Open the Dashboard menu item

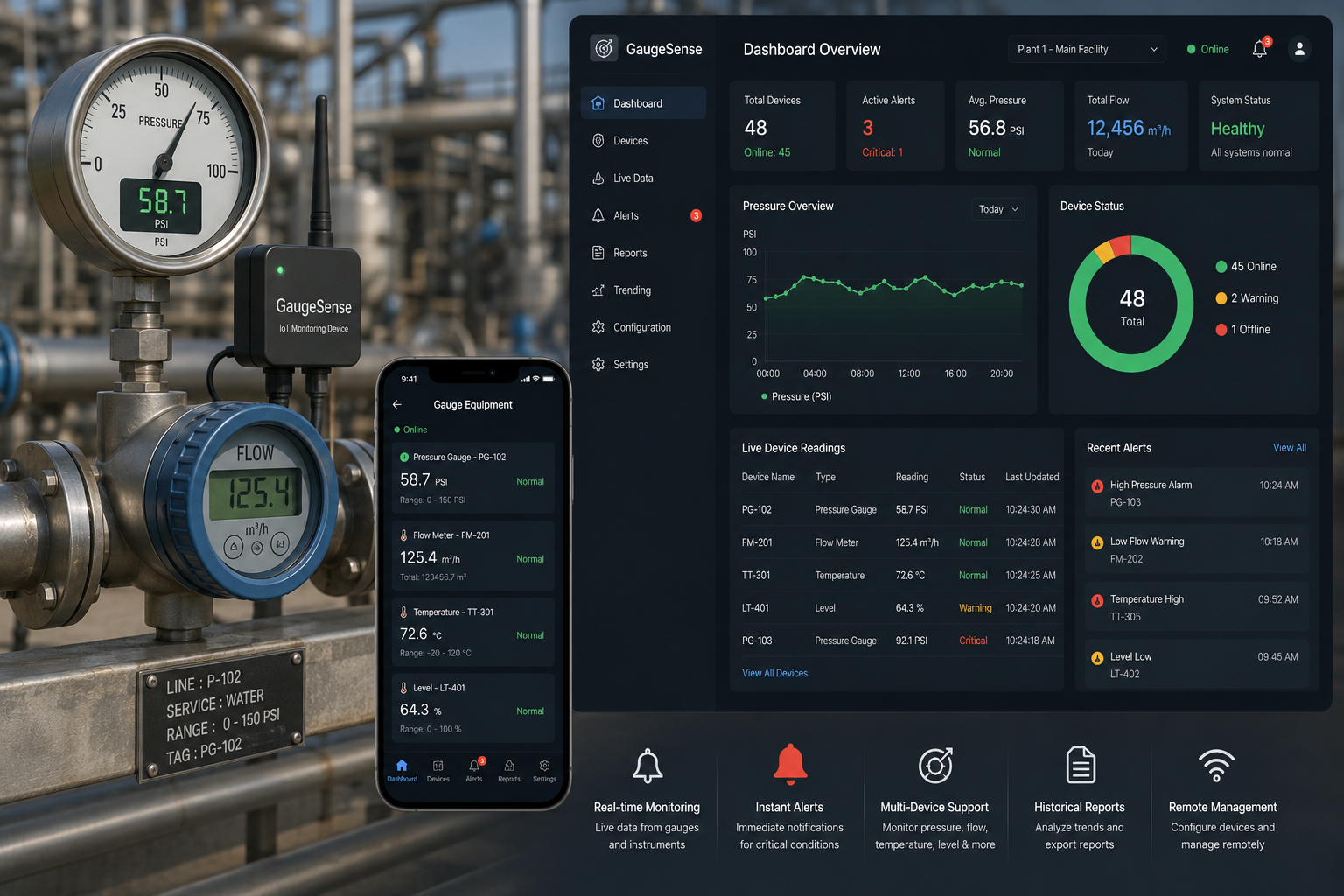point(643,103)
